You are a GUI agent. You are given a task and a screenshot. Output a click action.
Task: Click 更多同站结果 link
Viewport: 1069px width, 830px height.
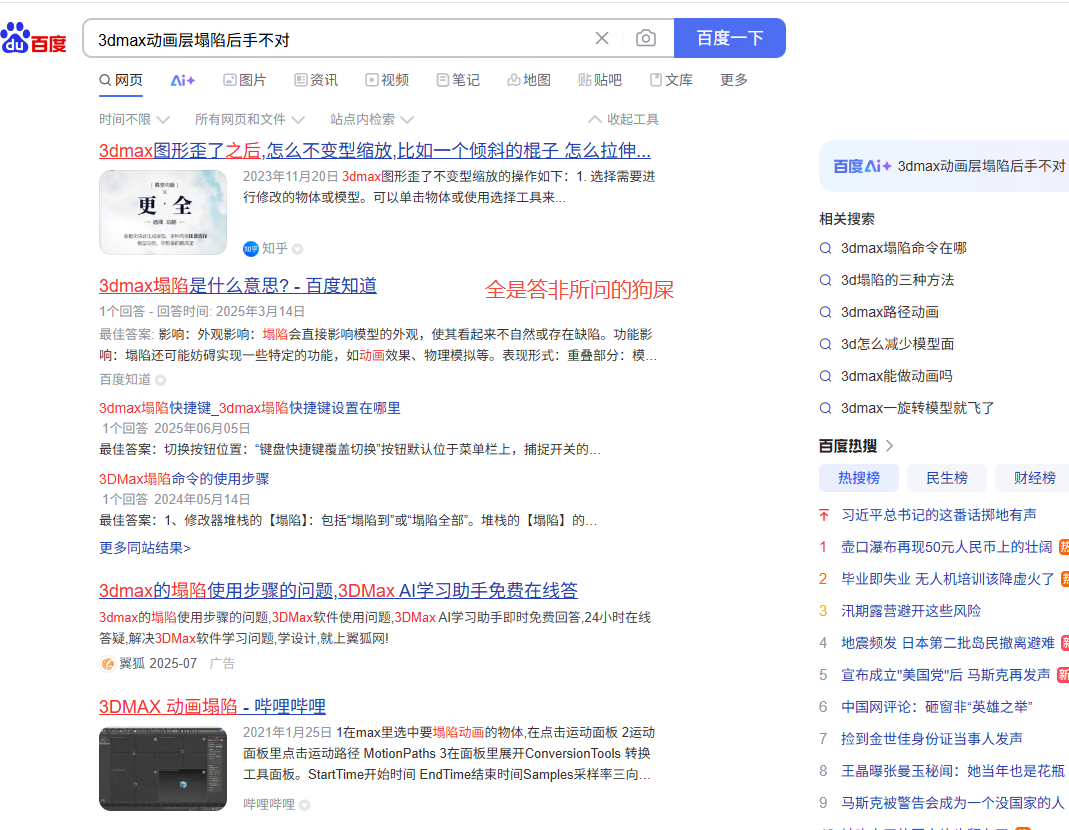145,548
